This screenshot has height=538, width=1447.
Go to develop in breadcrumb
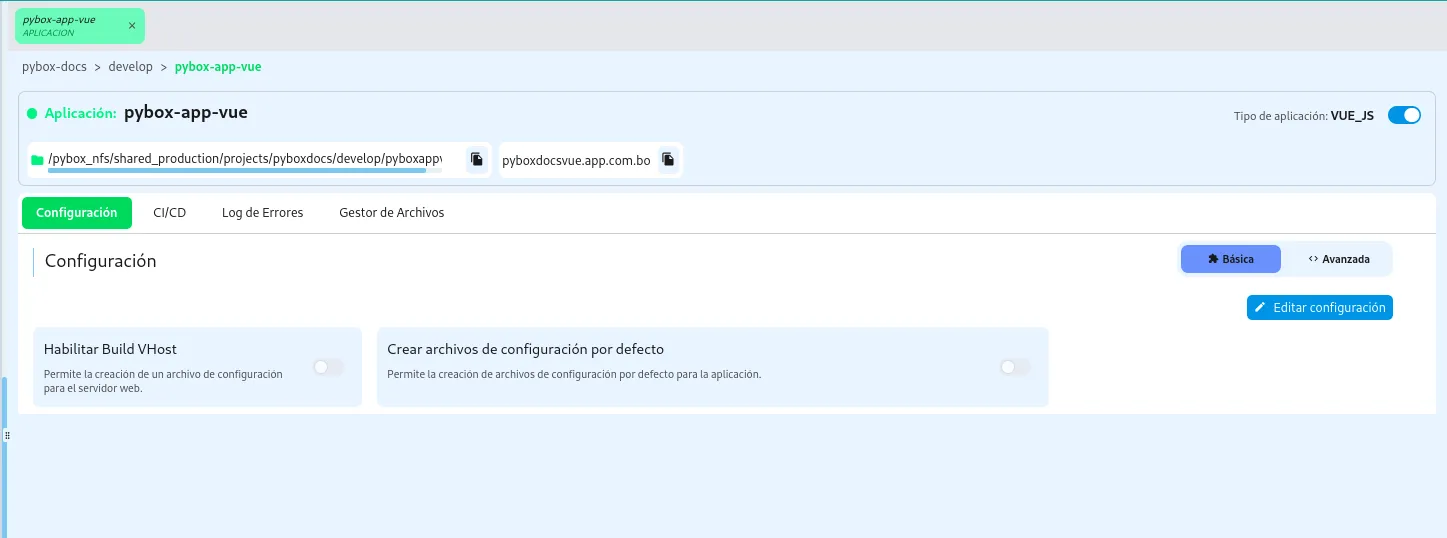pos(130,67)
